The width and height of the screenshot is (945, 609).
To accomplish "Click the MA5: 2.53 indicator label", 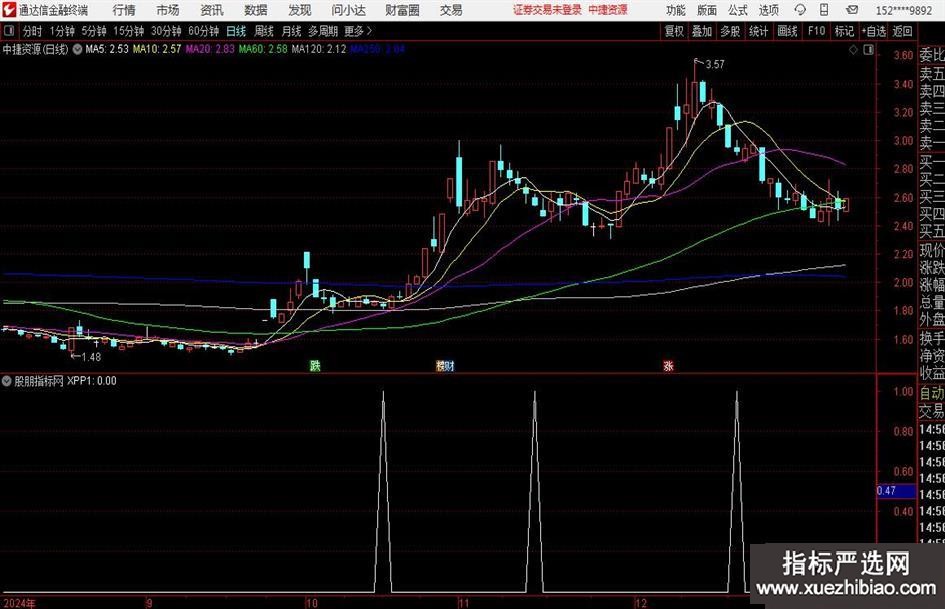I will (107, 49).
